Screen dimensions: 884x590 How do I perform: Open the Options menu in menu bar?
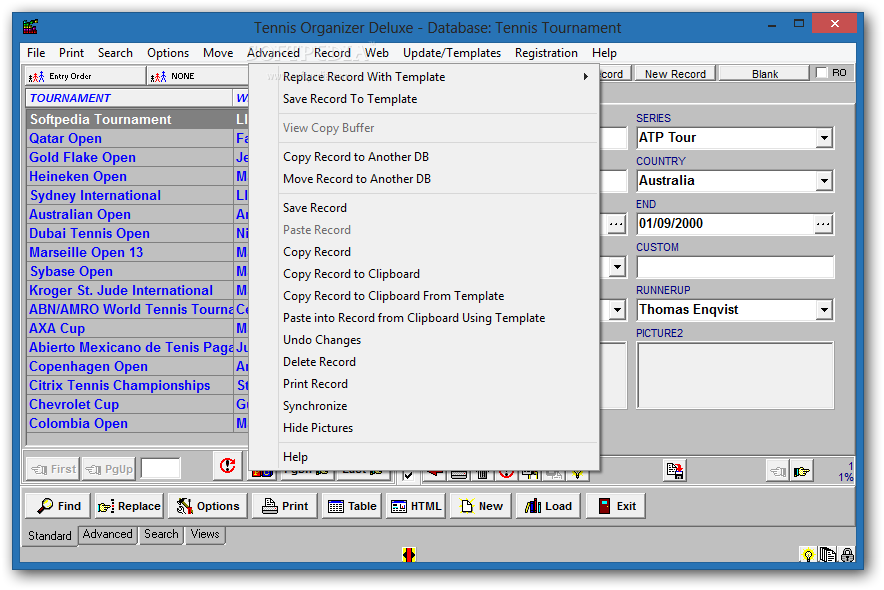point(168,53)
